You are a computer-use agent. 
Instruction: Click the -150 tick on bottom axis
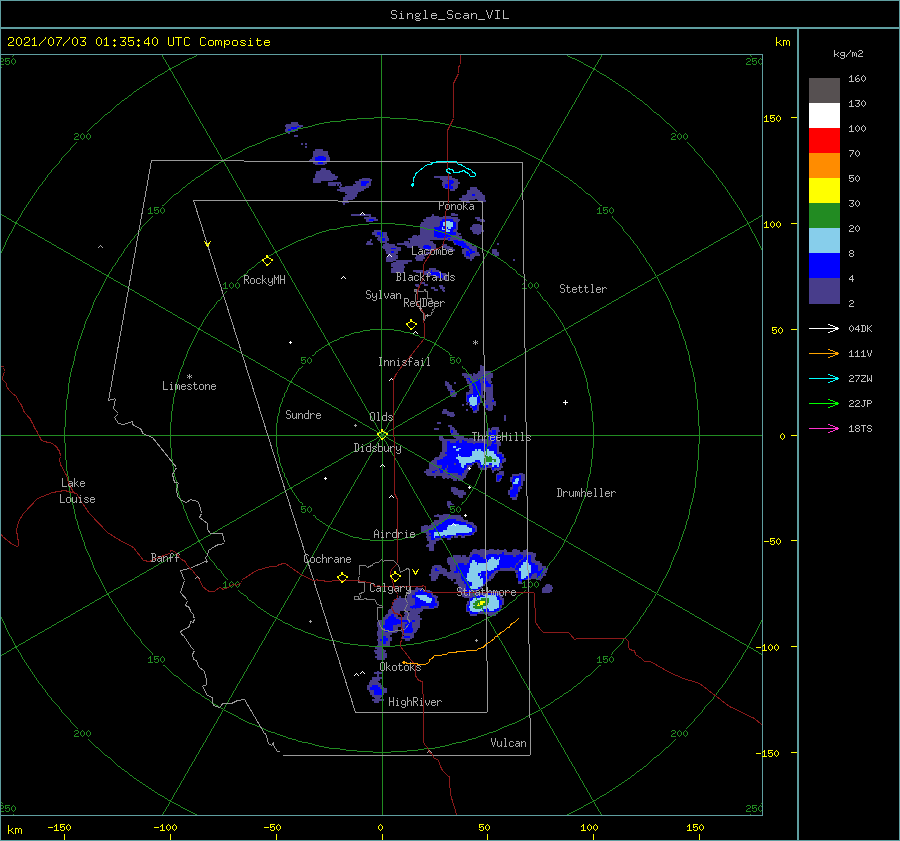[x=59, y=827]
